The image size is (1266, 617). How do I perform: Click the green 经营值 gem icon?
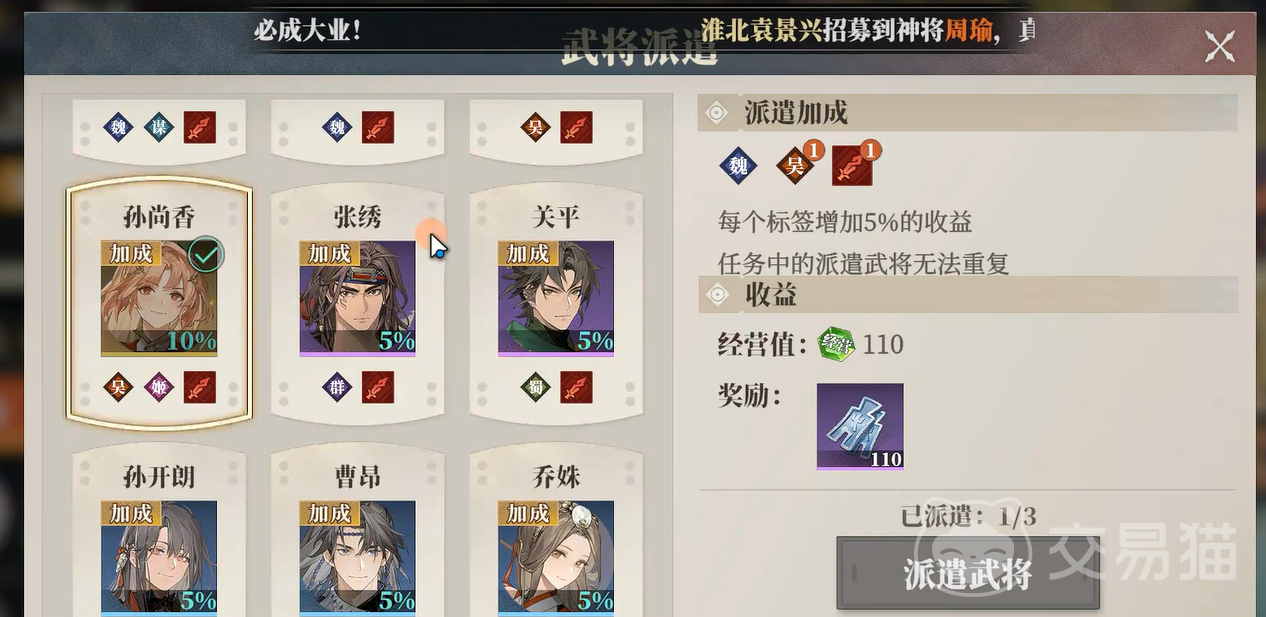[x=836, y=345]
